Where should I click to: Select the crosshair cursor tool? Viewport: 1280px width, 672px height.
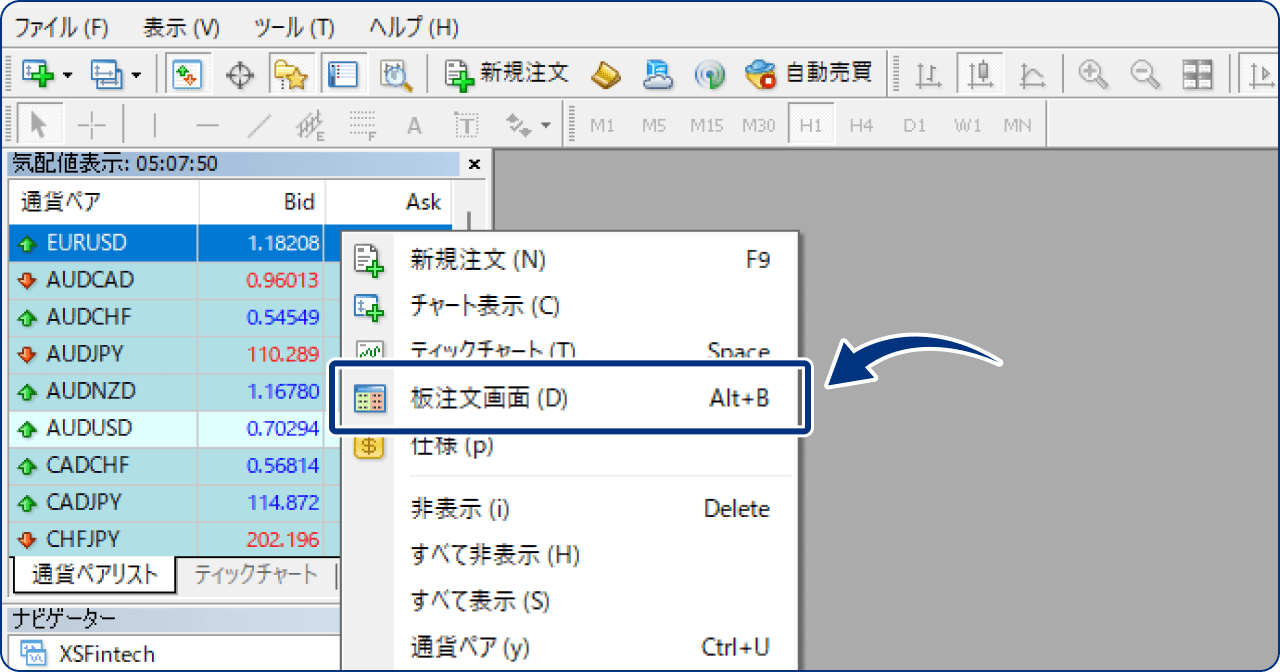pos(91,123)
